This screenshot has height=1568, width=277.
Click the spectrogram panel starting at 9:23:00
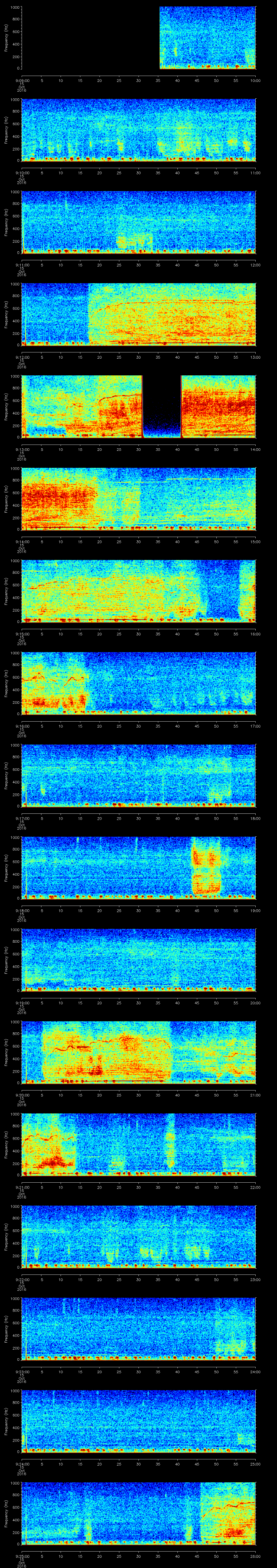coord(139,1329)
